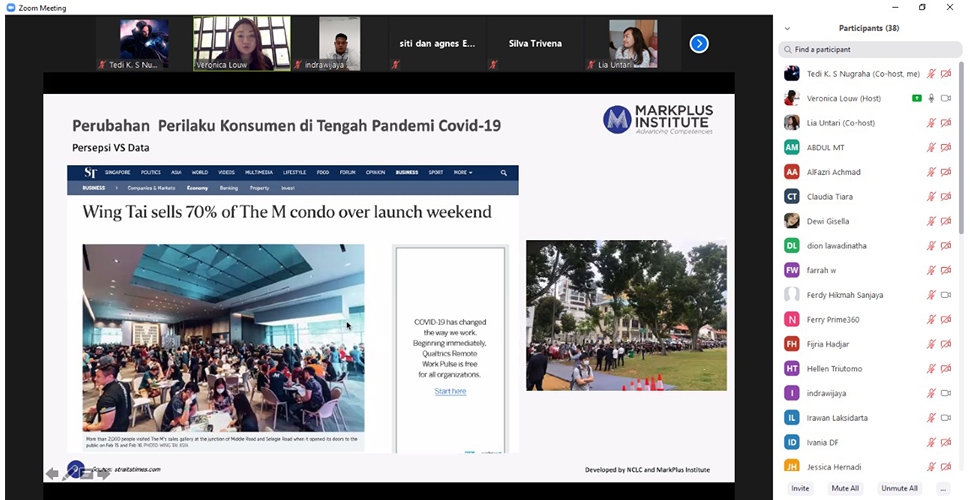
Task: Open the more options ellipsis button
Action: coord(942,488)
